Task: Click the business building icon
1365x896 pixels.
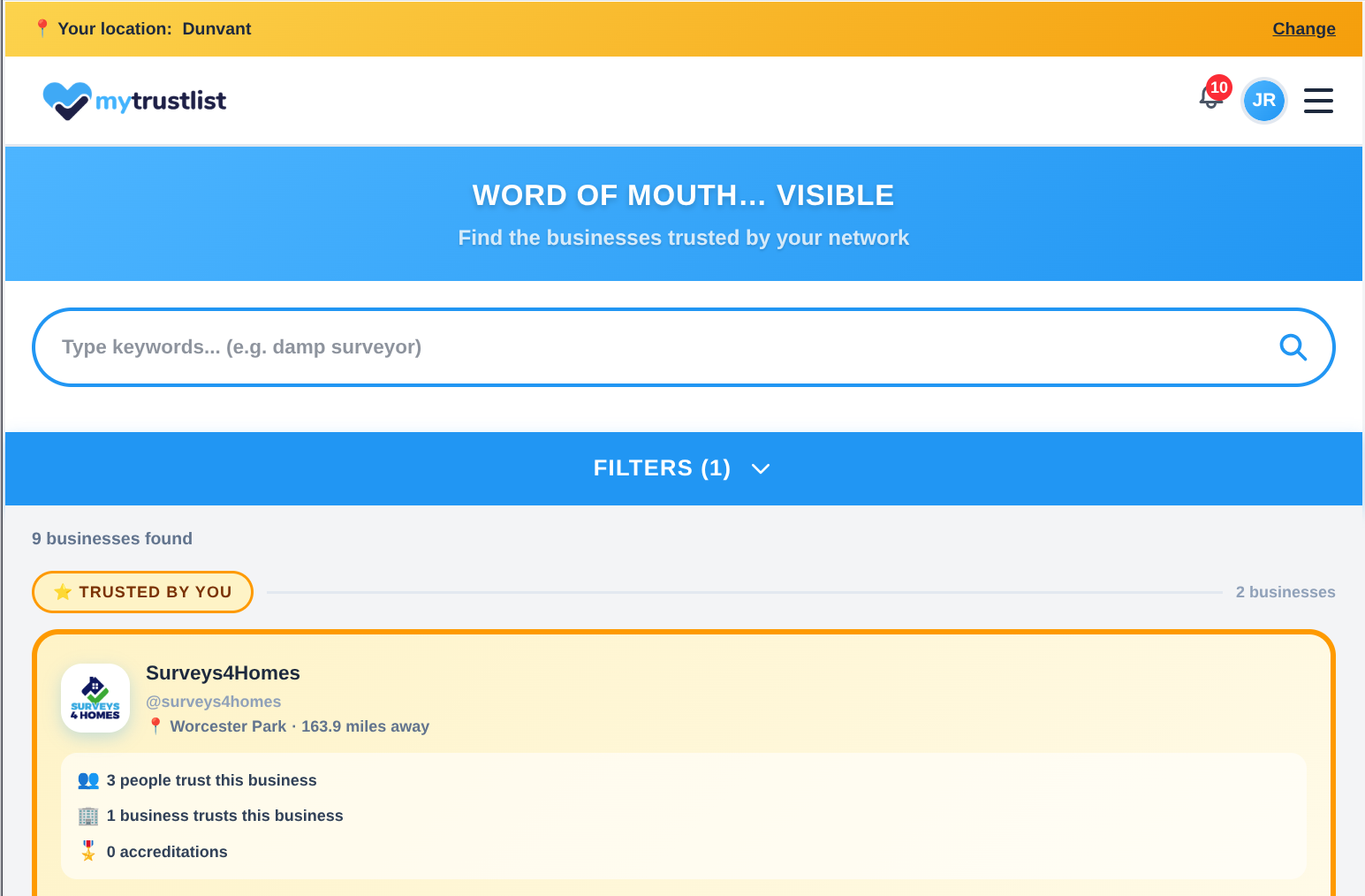Action: coord(88,816)
